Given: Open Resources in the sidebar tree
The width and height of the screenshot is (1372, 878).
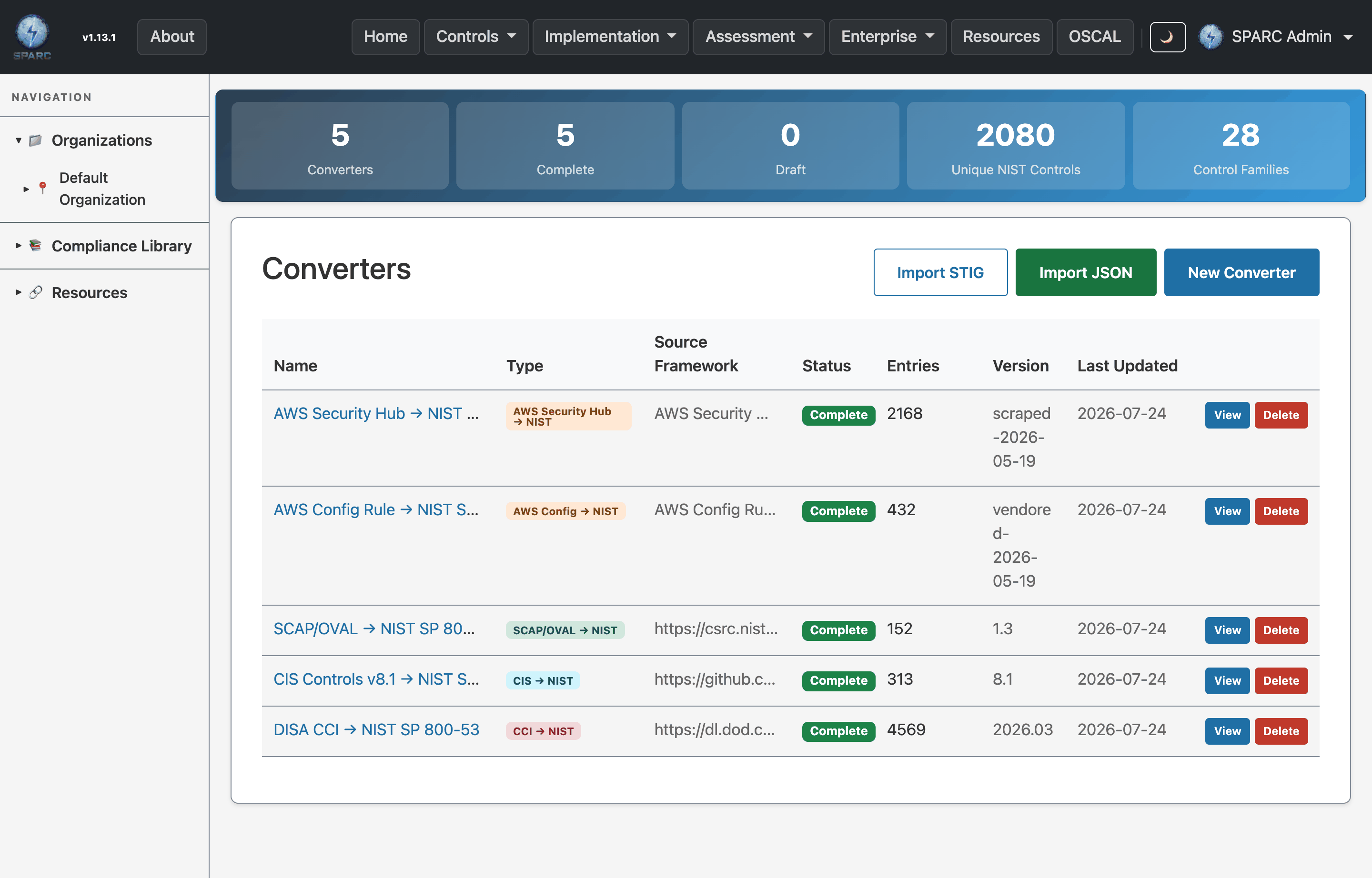Looking at the screenshot, I should click(x=90, y=292).
